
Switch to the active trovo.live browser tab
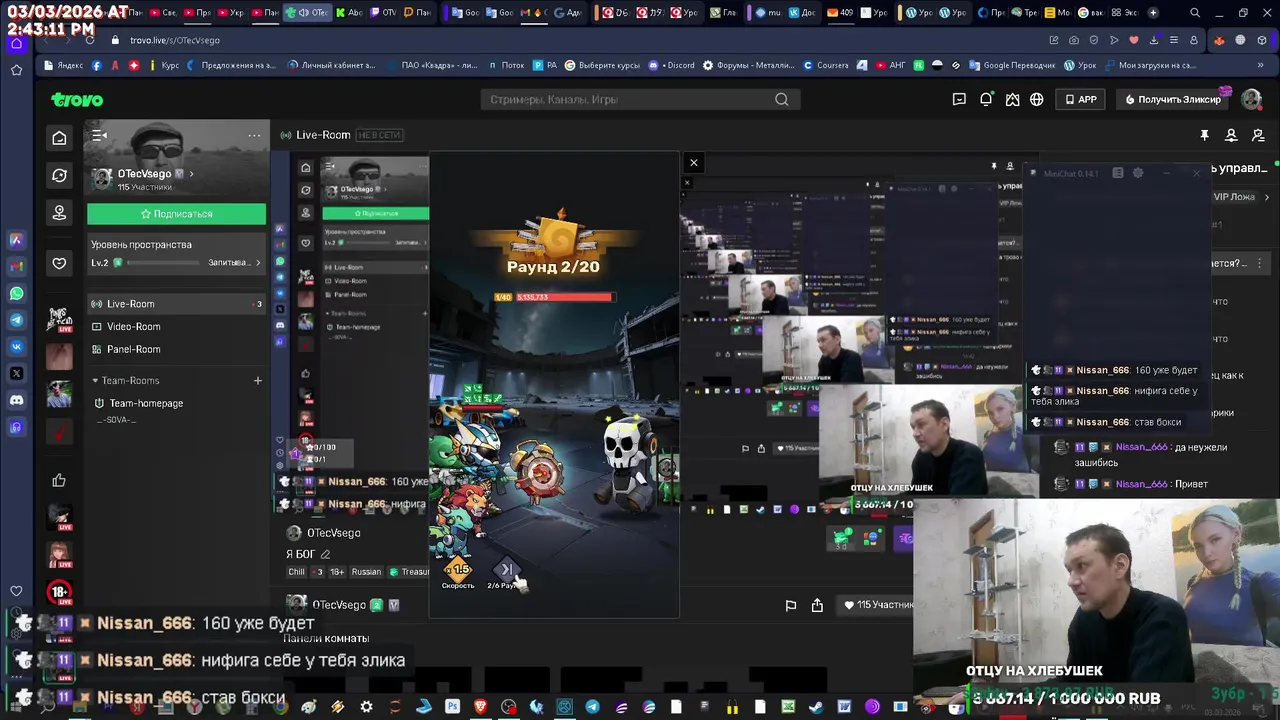tap(307, 13)
